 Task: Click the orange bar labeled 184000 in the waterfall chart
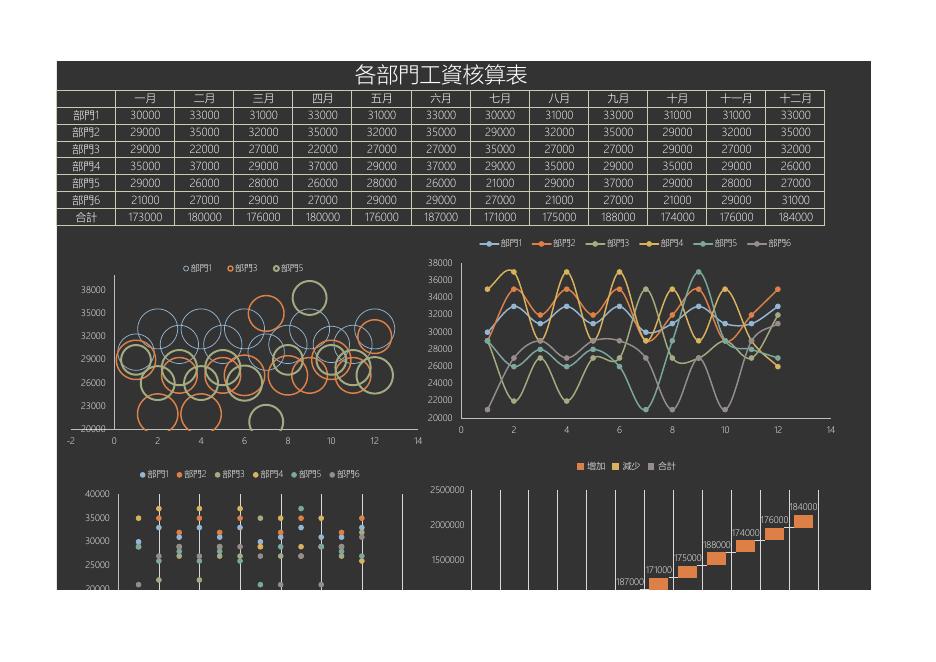click(x=803, y=522)
